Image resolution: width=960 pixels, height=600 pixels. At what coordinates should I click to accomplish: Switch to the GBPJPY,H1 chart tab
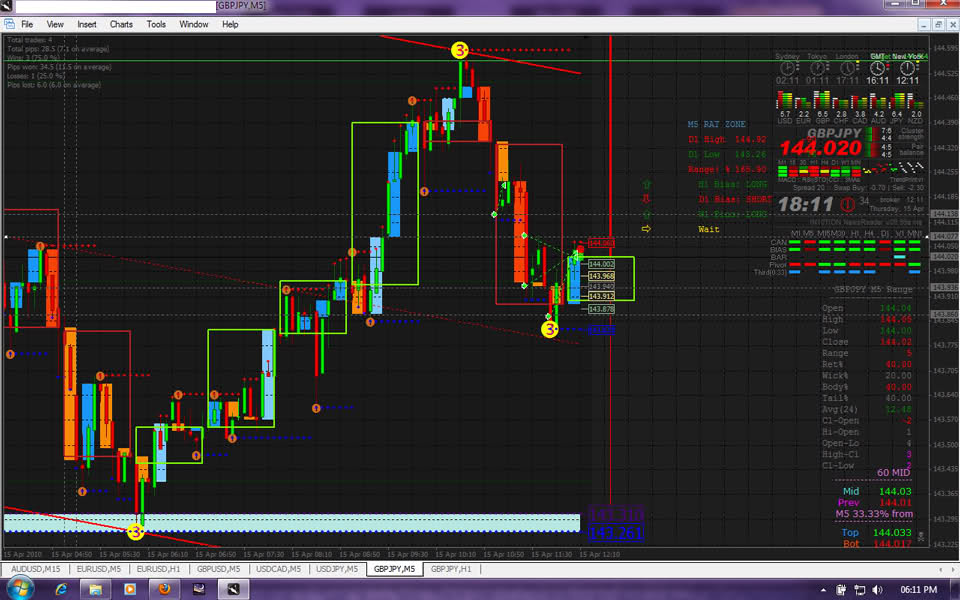(451, 569)
